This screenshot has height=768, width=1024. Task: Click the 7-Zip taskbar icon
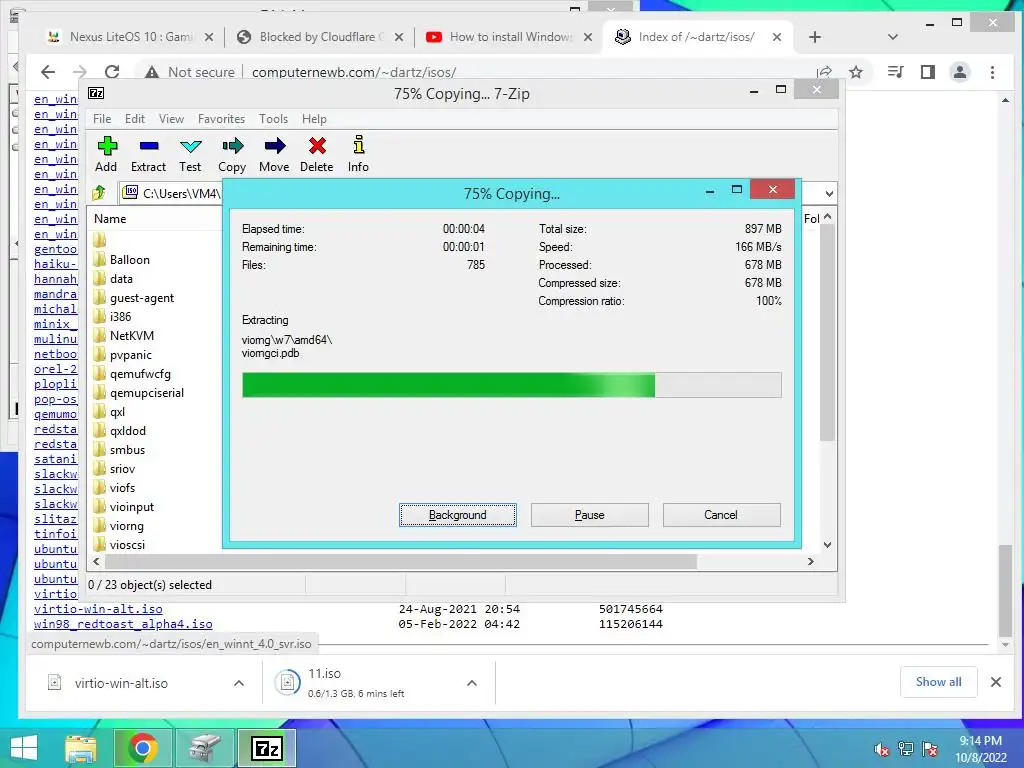pyautogui.click(x=266, y=748)
